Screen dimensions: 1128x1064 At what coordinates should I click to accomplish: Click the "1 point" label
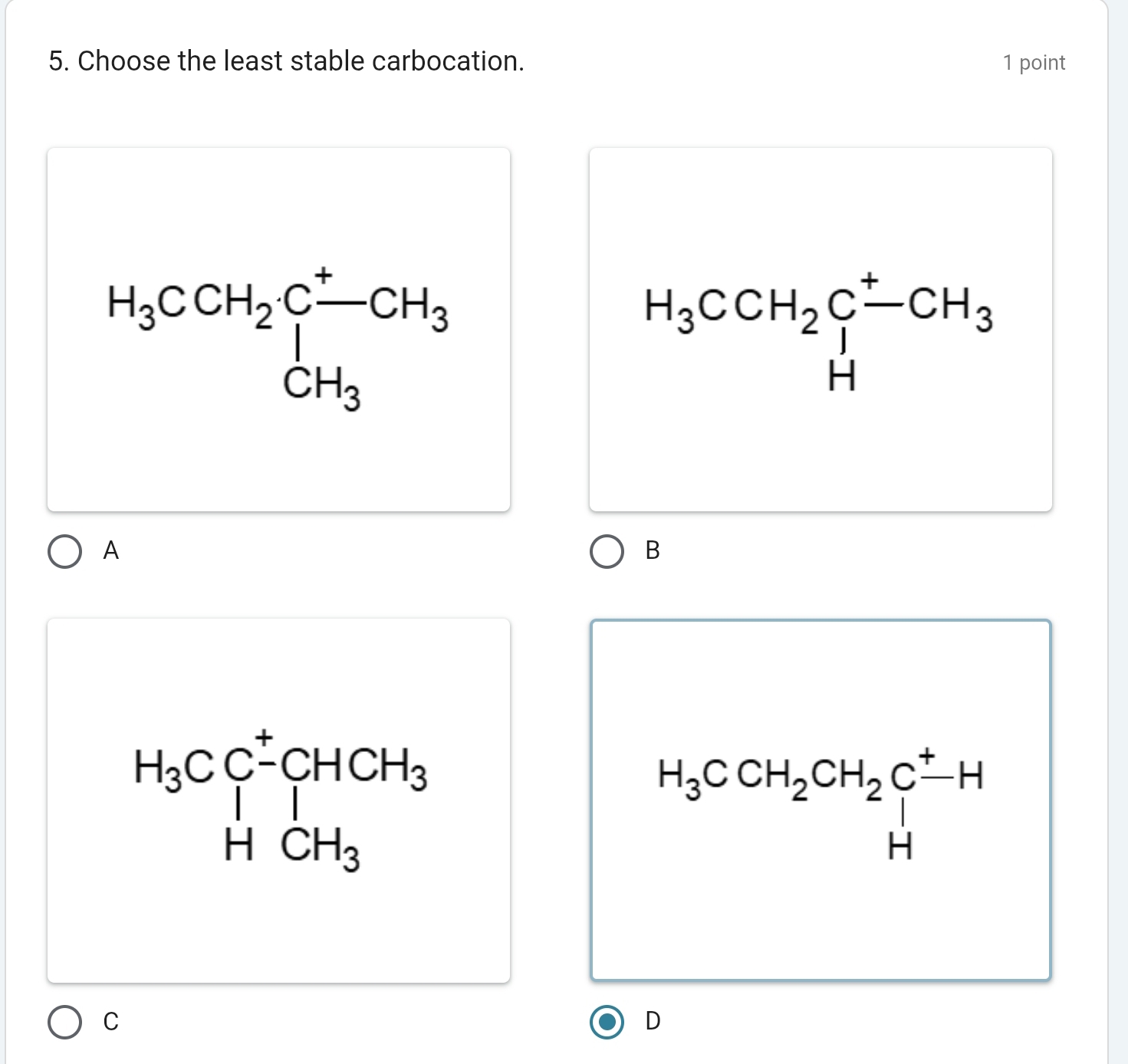pos(1034,63)
